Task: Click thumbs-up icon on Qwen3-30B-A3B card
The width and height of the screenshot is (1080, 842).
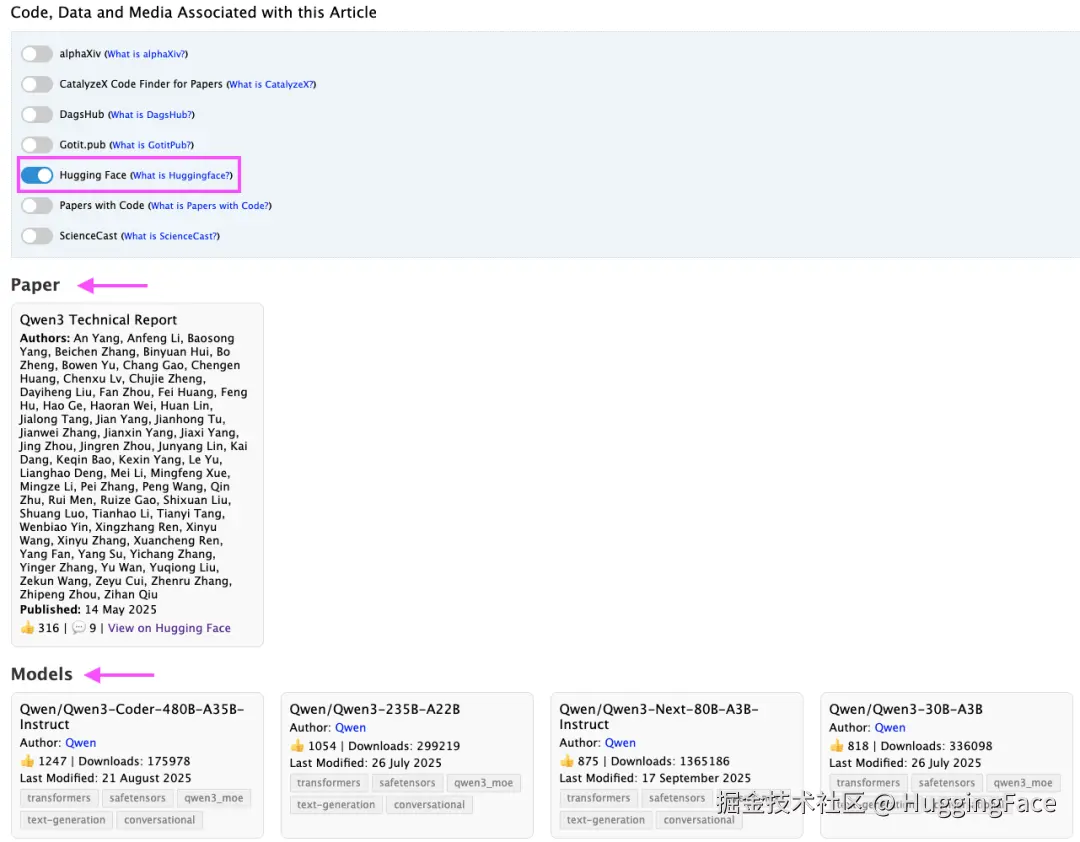Action: coord(837,746)
